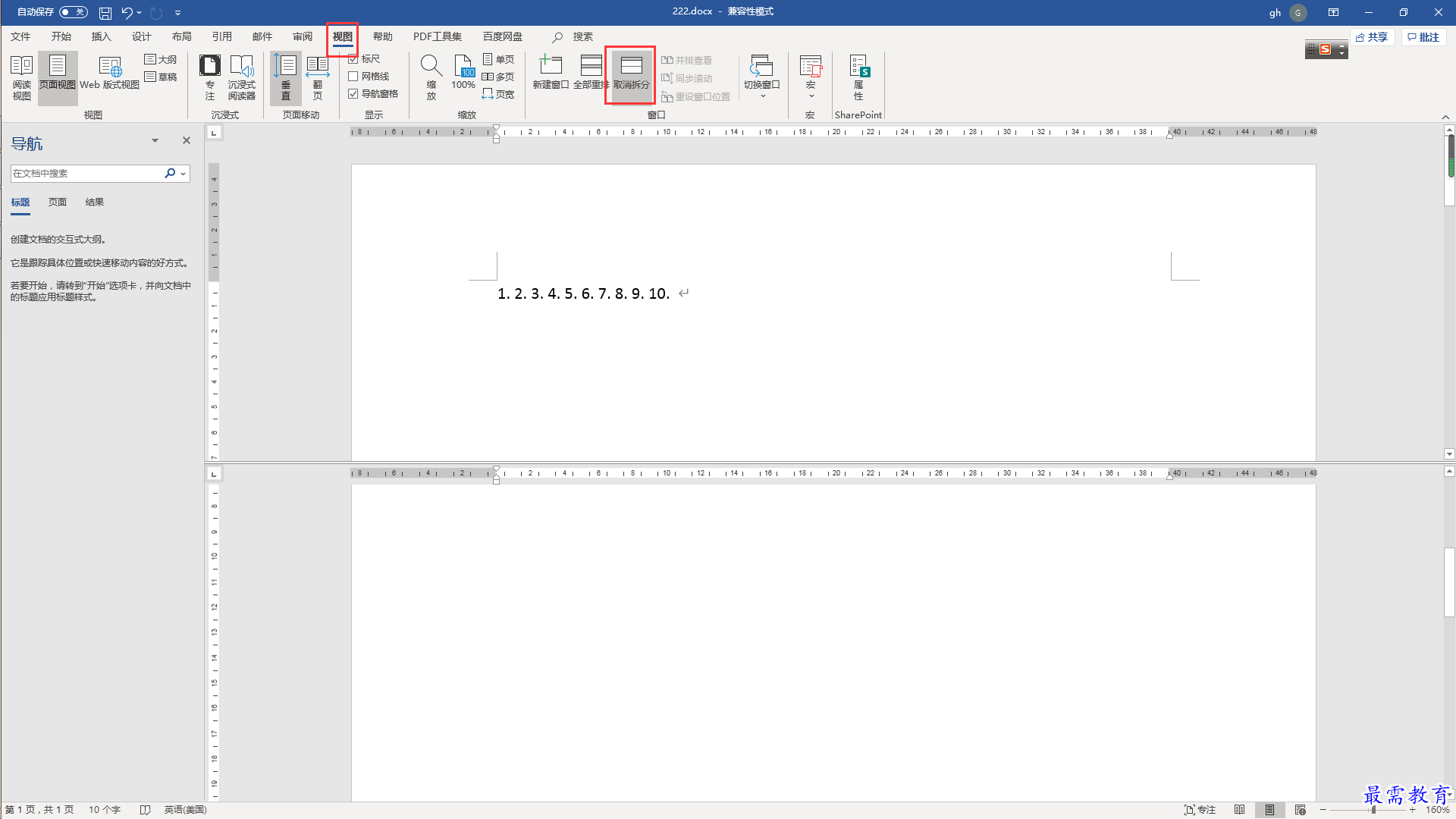
Task: Switch to the 审阅 (Review) tab
Action: 303,37
